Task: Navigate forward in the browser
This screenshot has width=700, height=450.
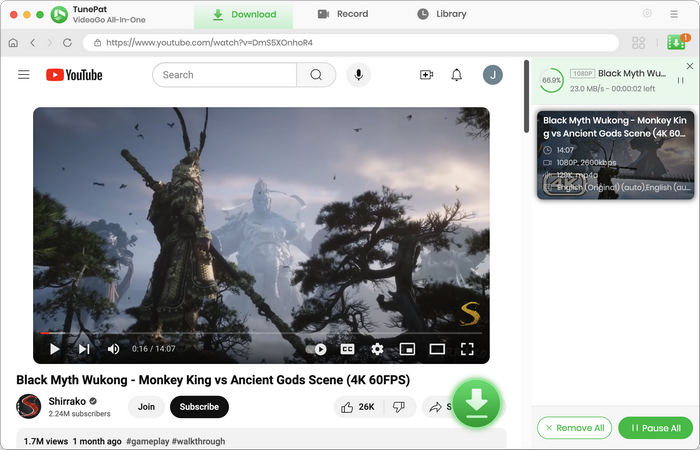Action: pos(50,43)
